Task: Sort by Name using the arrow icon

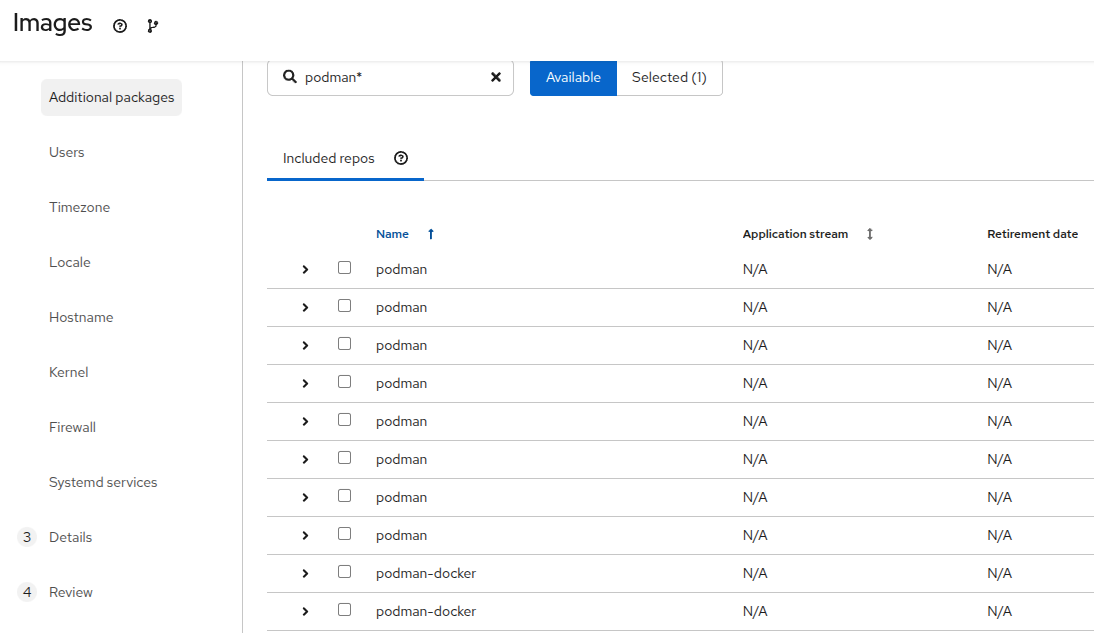Action: coord(431,234)
